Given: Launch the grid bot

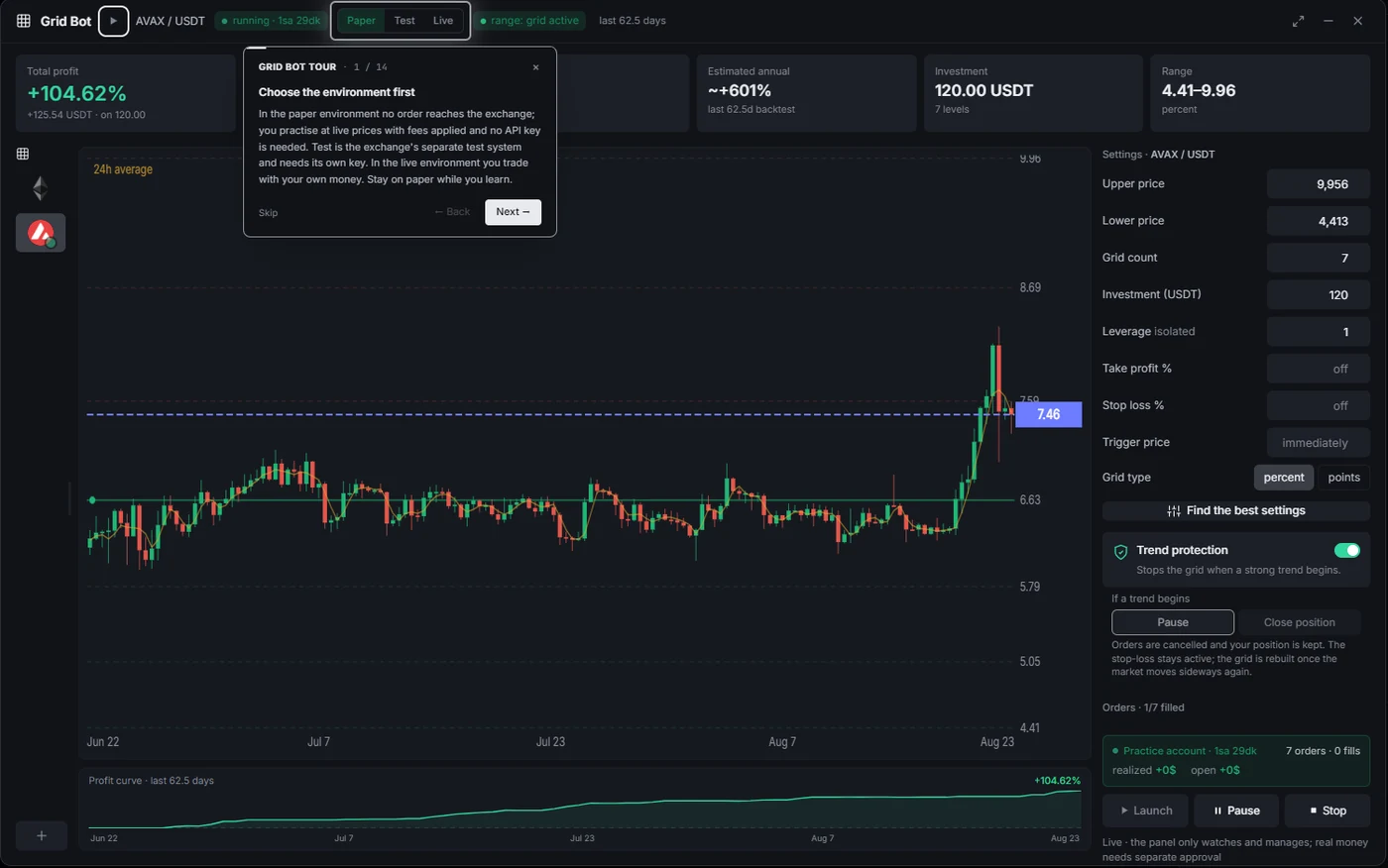Looking at the screenshot, I should (1146, 811).
